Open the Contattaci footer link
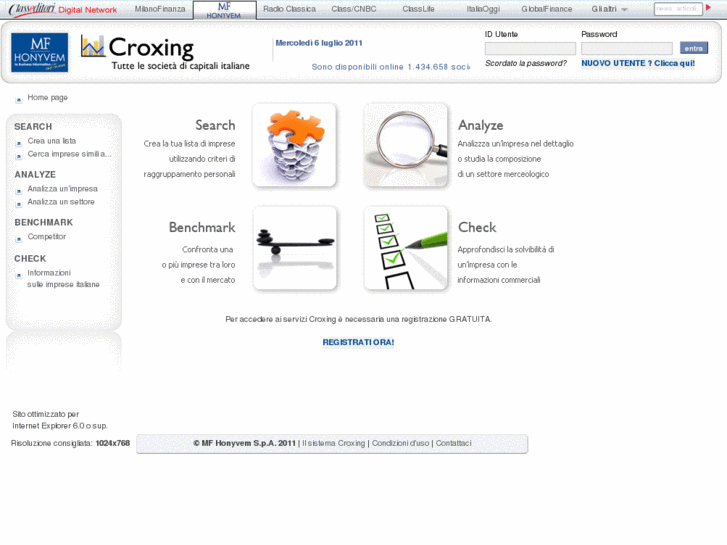 coord(453,443)
